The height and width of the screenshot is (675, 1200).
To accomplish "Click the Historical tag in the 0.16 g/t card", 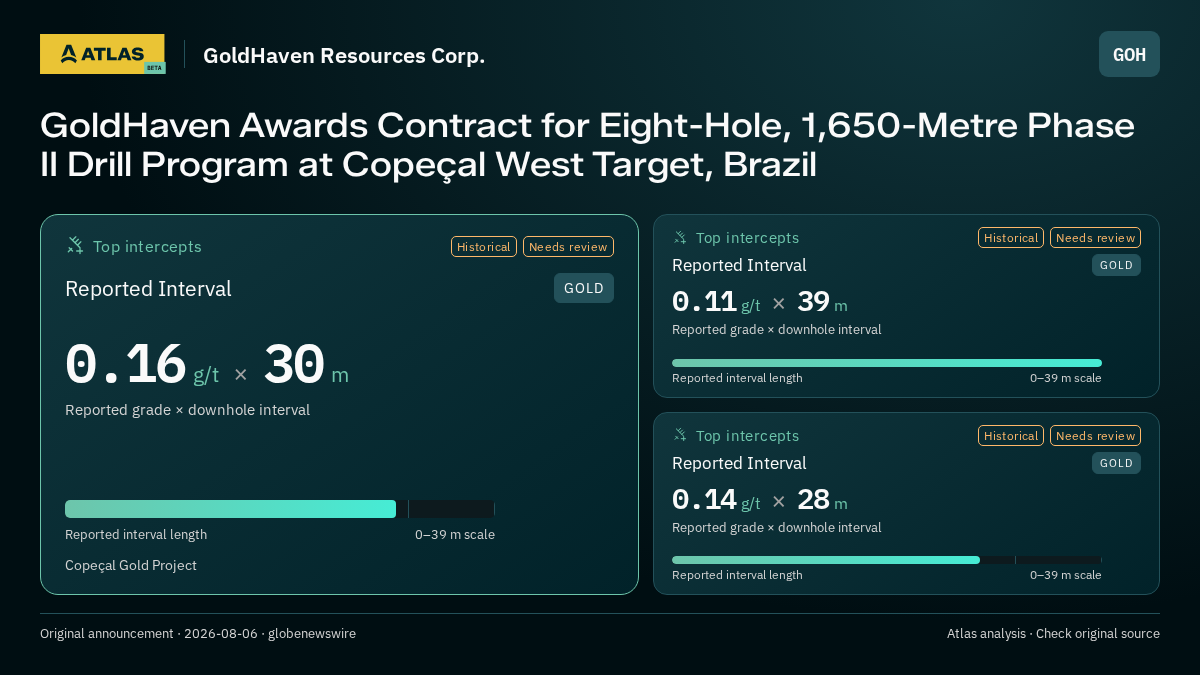I will coord(484,246).
